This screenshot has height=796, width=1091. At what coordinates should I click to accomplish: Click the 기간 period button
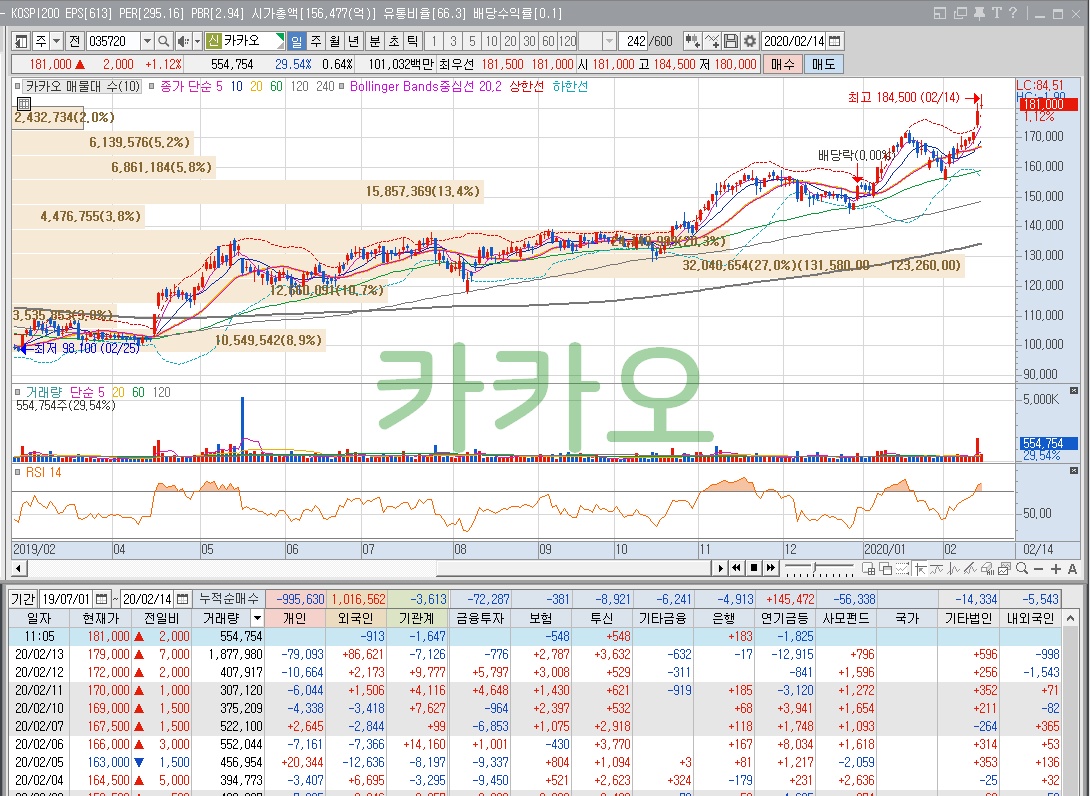(23, 599)
